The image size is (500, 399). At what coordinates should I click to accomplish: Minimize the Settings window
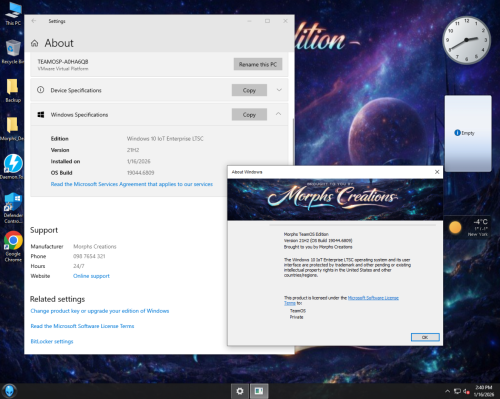249,21
